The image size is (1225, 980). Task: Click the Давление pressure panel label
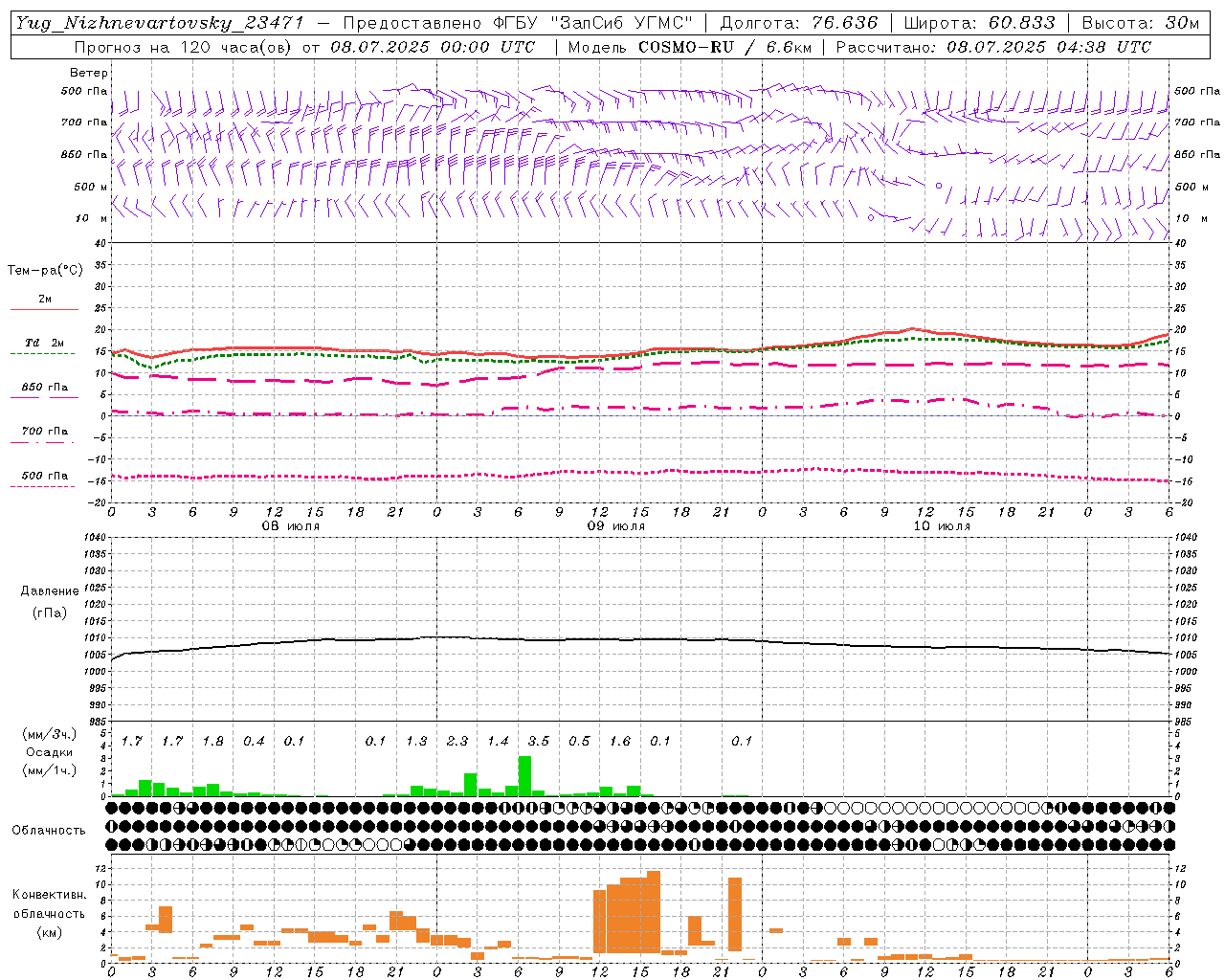tap(50, 591)
